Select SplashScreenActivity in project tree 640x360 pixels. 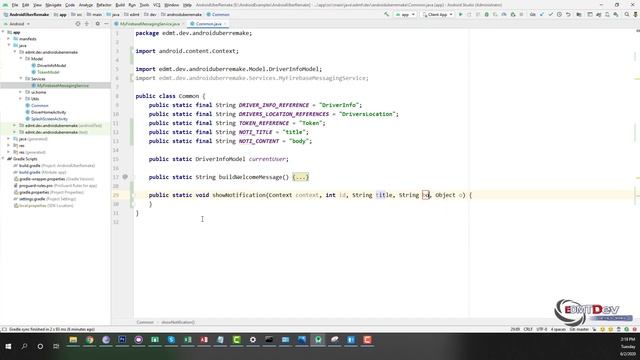click(x=49, y=119)
